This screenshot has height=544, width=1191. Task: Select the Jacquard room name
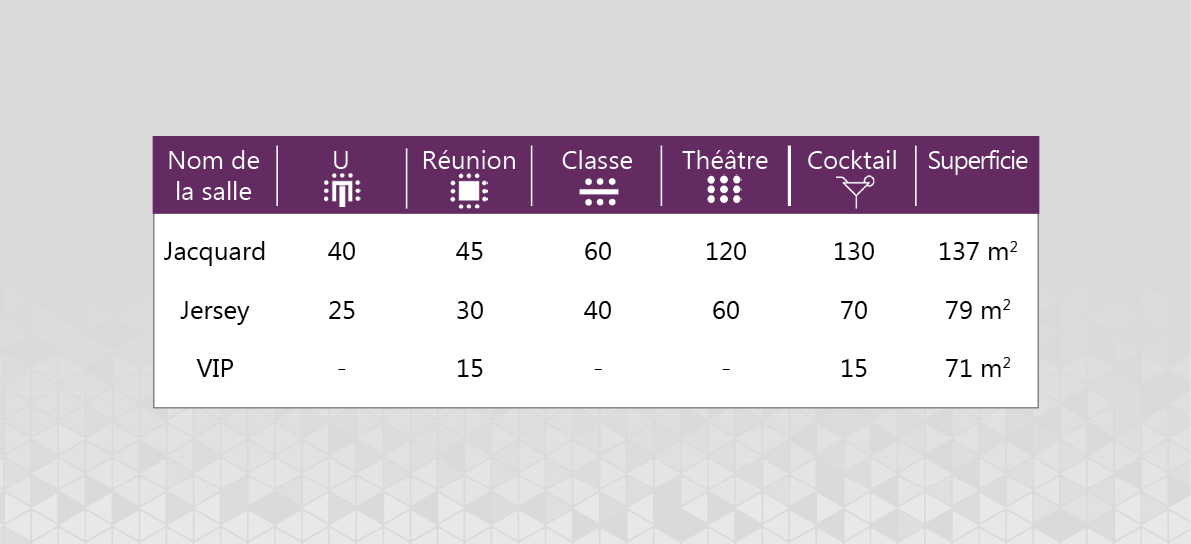click(215, 252)
